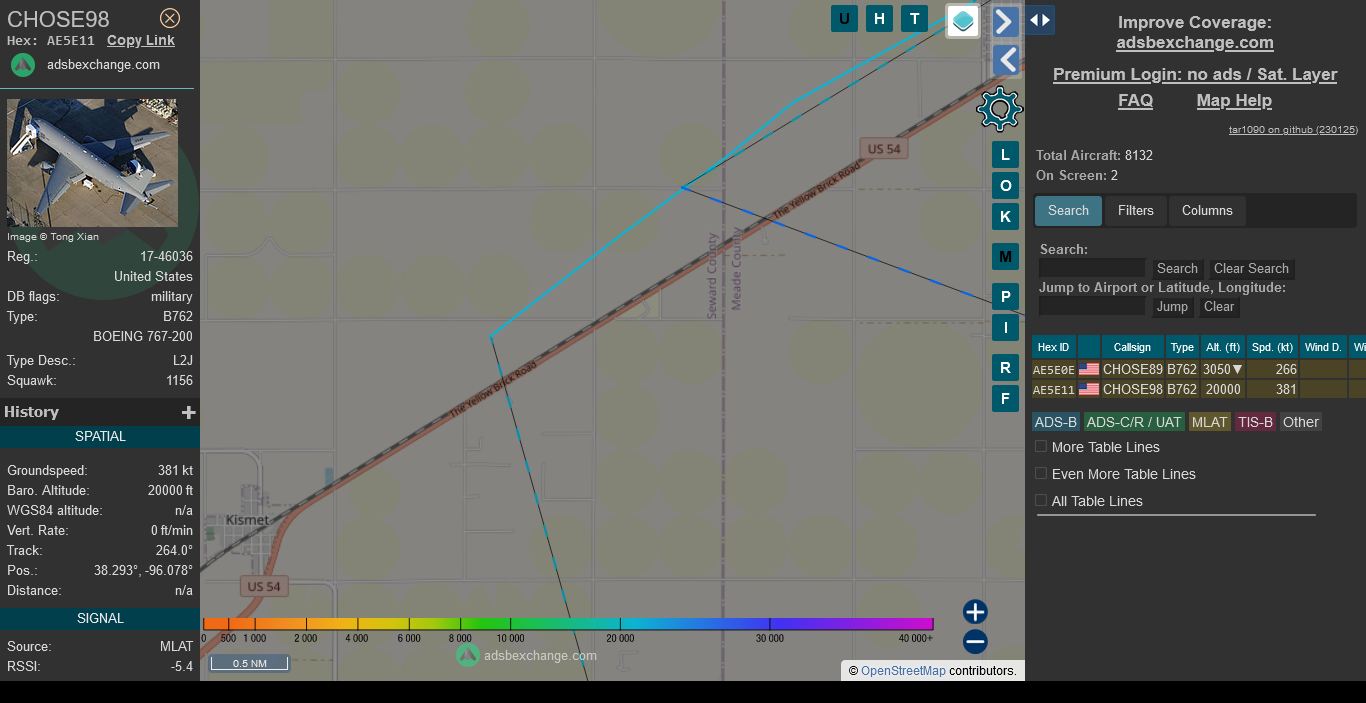Focus the Jump to Airport input field
This screenshot has height=703, width=1366.
tap(1092, 306)
